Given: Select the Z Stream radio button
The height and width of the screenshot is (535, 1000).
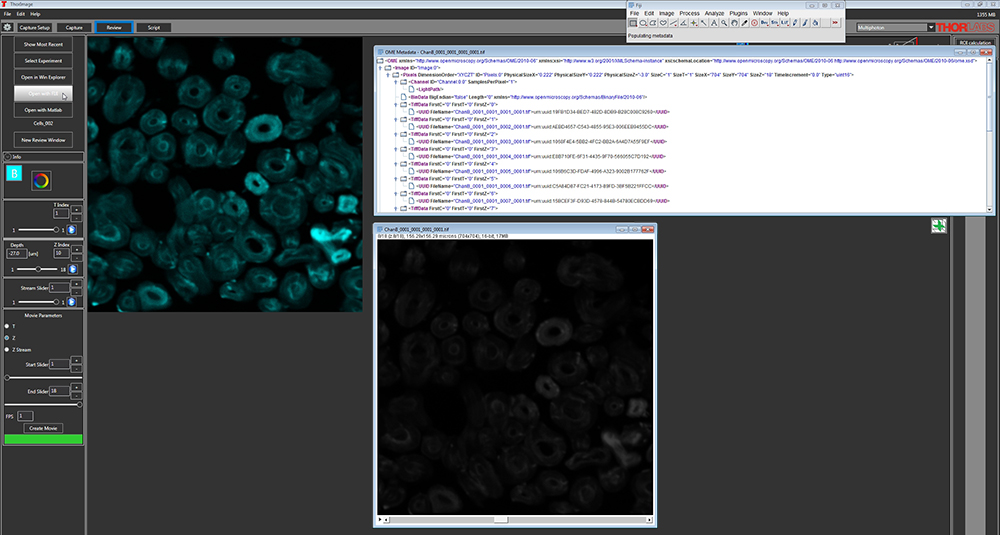Looking at the screenshot, I should pyautogui.click(x=8, y=349).
